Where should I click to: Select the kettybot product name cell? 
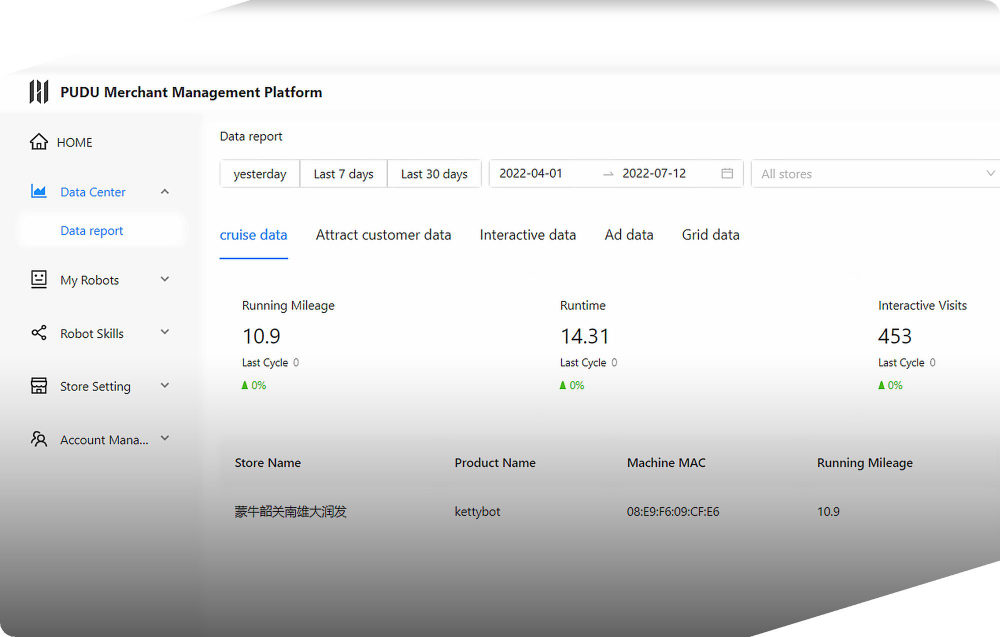tap(477, 511)
